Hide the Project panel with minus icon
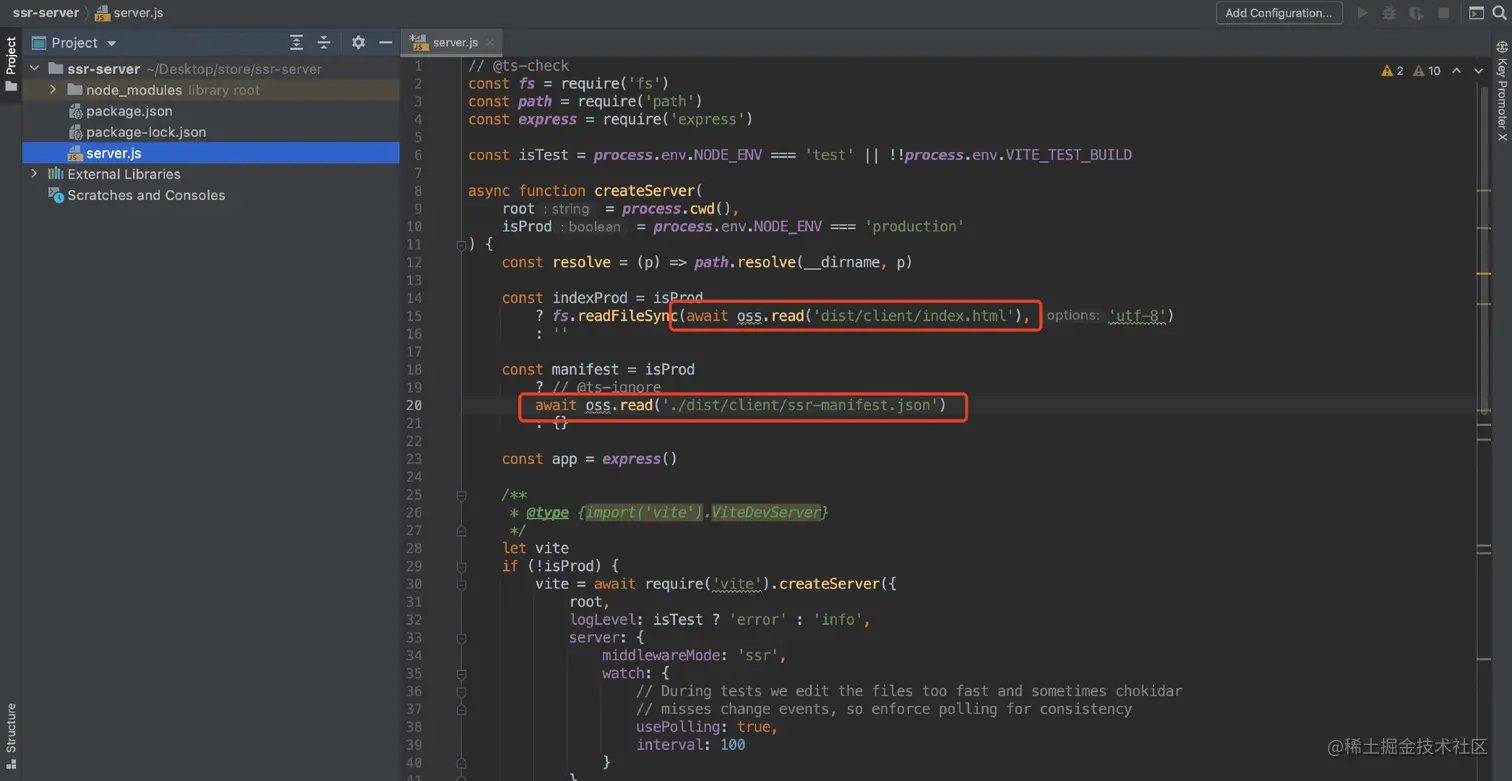The image size is (1512, 781). 385,43
